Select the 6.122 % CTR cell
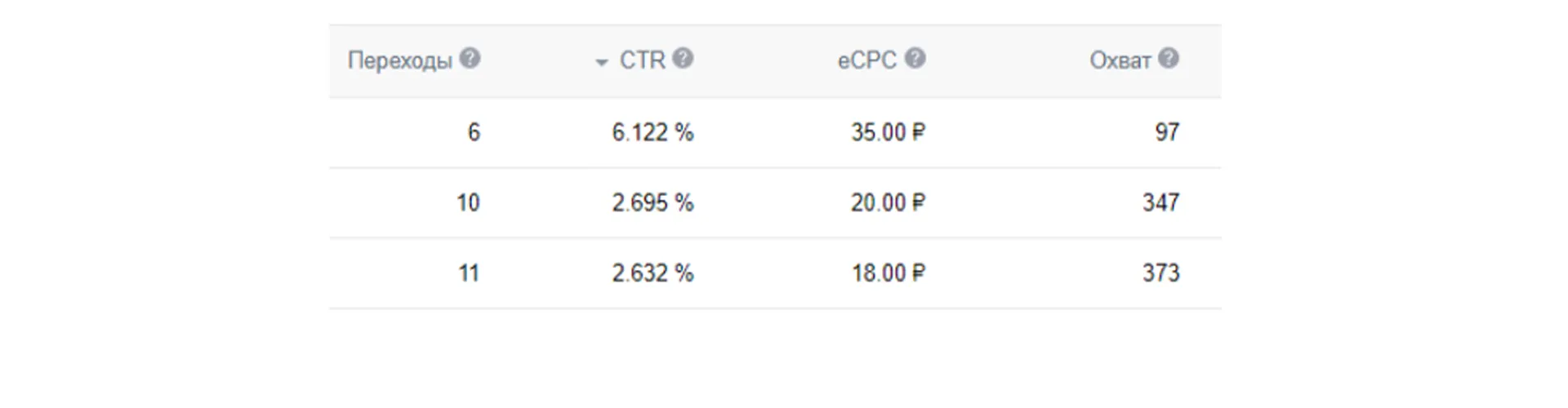 653,132
